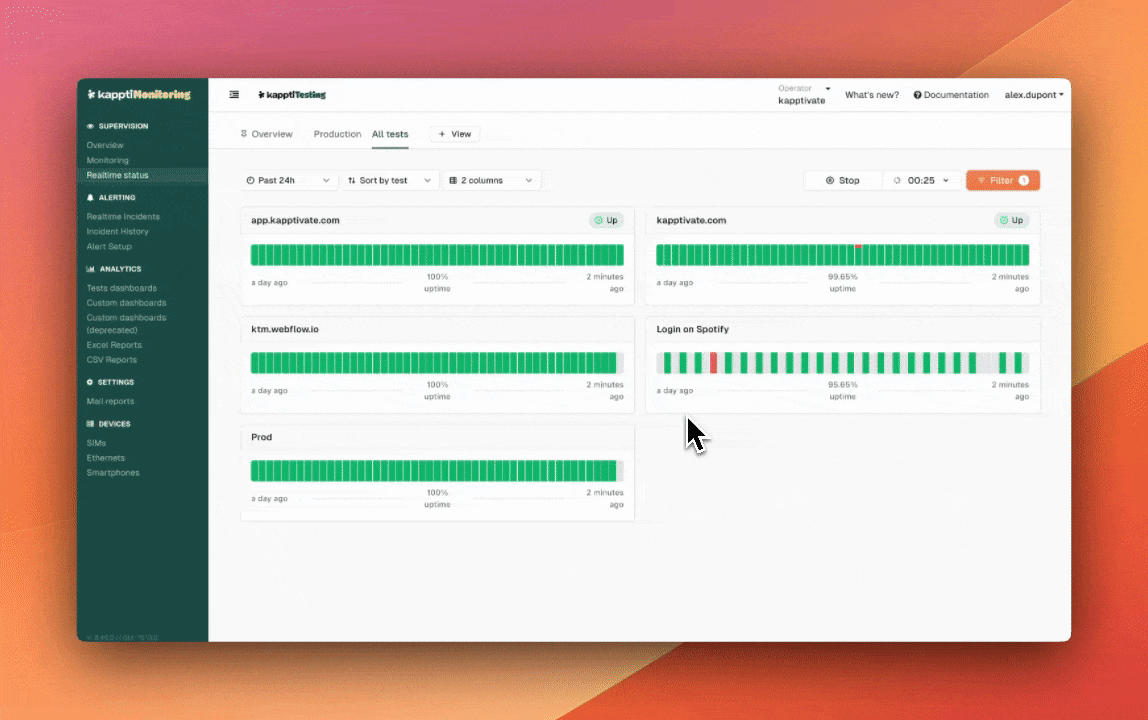The width and height of the screenshot is (1148, 720).
Task: Click the kapptiTesting logo in header
Action: point(292,95)
